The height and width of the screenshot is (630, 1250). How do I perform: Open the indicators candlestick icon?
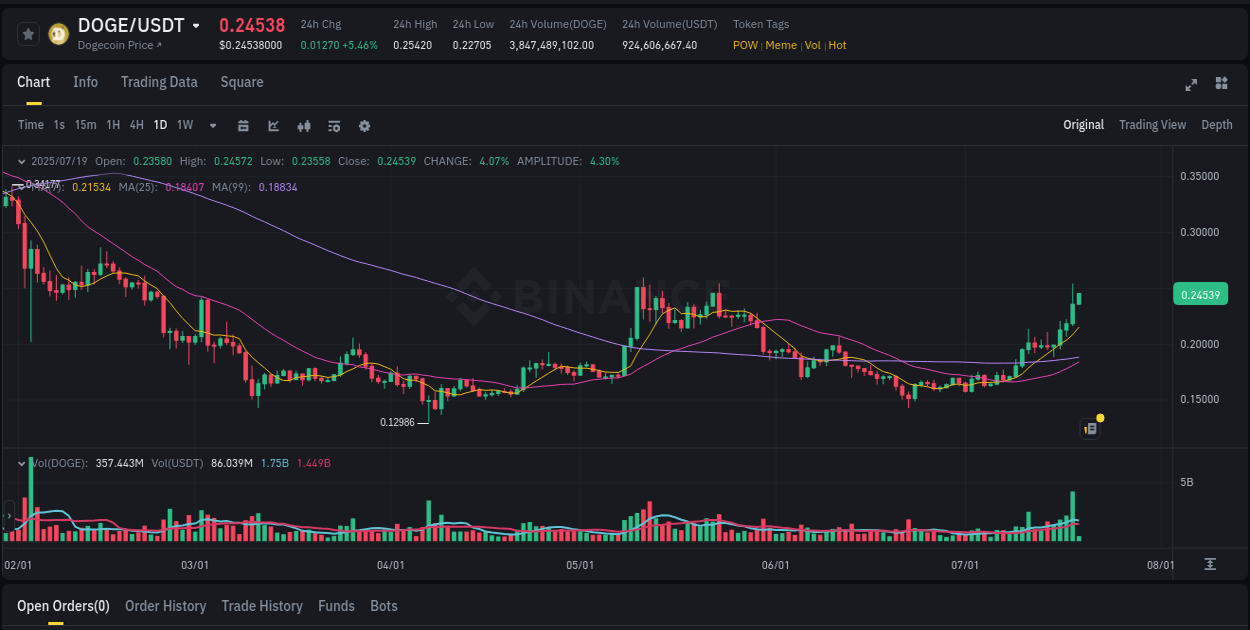pos(303,126)
